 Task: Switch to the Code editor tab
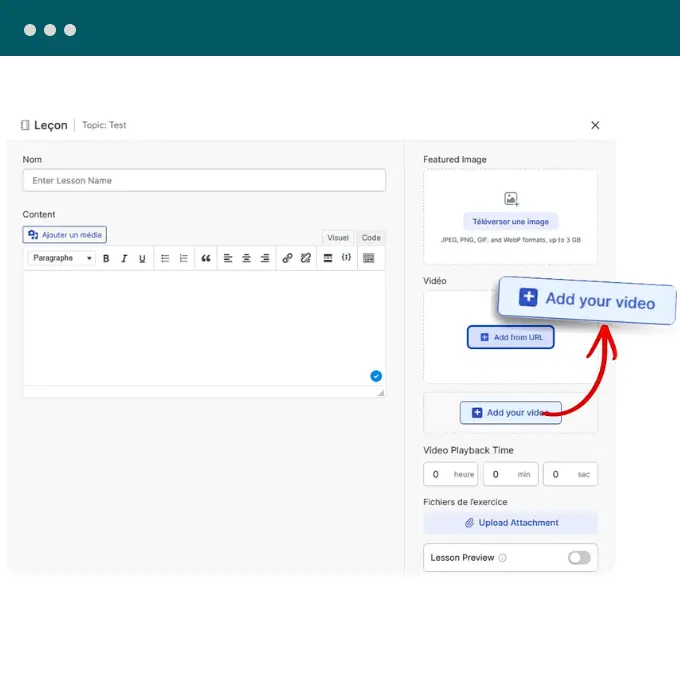(x=371, y=238)
